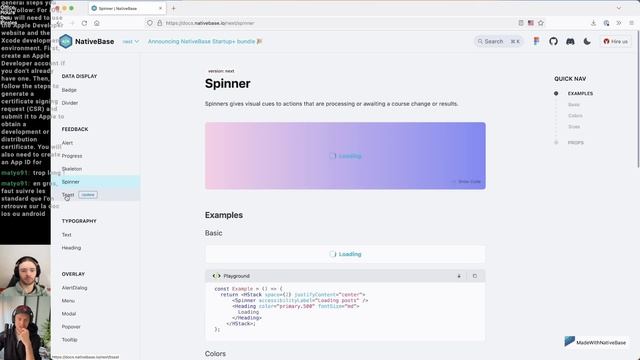Open Toast sidebar entry

click(68, 195)
